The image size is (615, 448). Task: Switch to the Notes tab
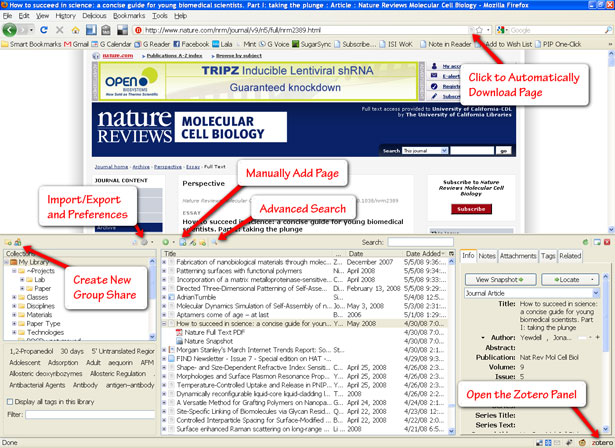(487, 256)
